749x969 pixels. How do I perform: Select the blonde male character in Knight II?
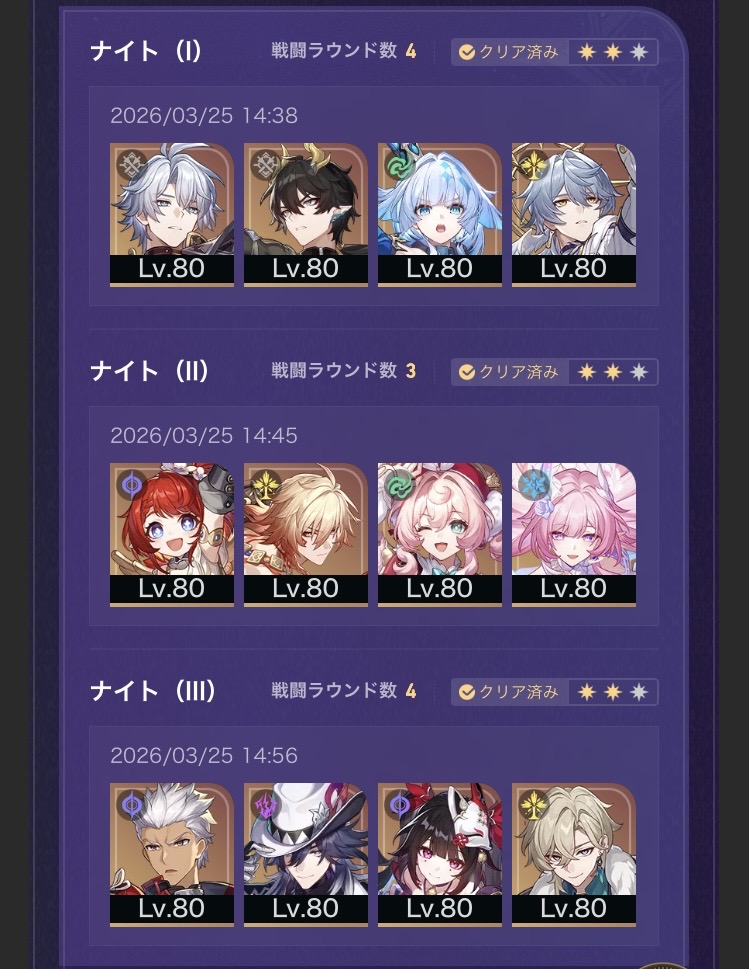(306, 535)
